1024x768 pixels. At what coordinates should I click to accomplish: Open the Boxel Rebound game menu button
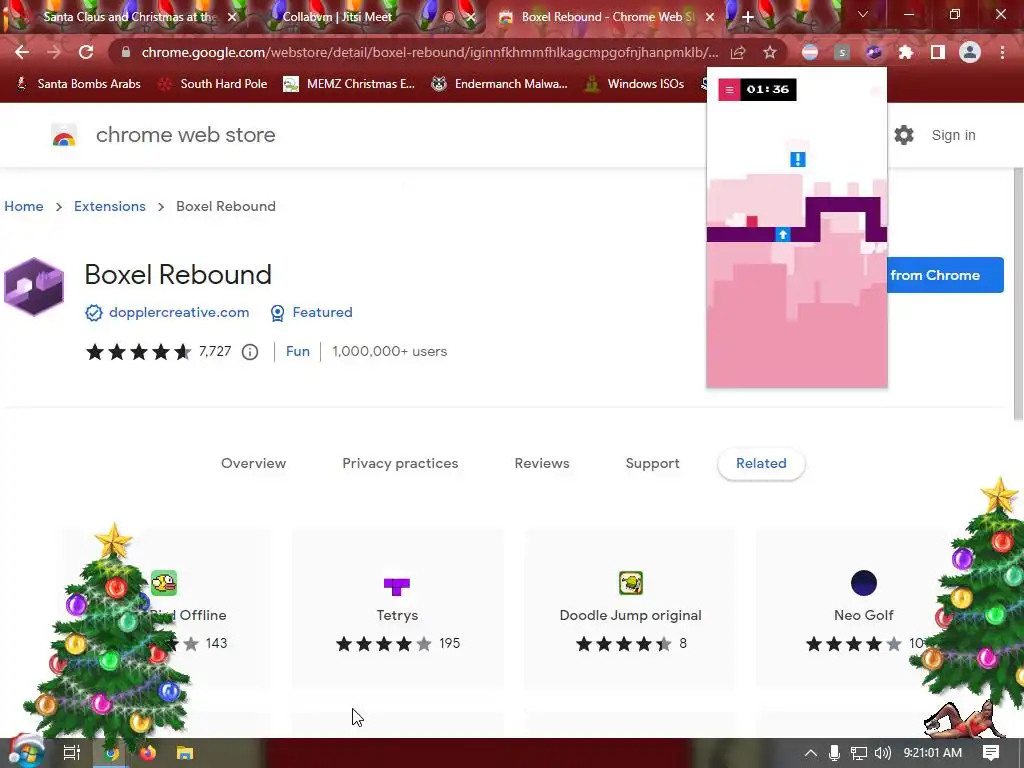pyautogui.click(x=729, y=89)
